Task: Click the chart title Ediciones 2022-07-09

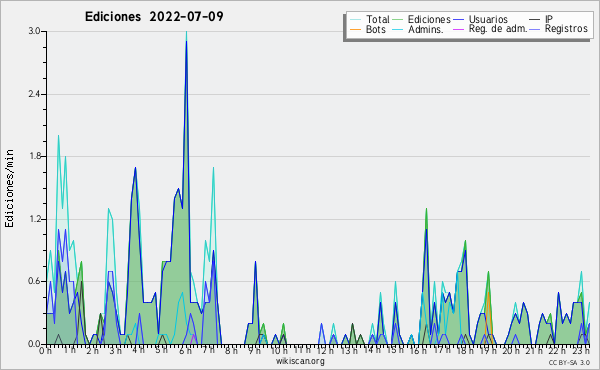Action: [154, 17]
